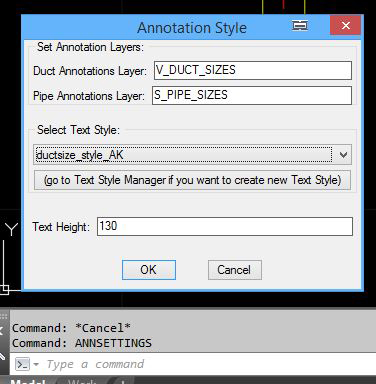The image size is (376, 384).
Task: Click the Set Annotation Layers group label
Action: coord(90,47)
